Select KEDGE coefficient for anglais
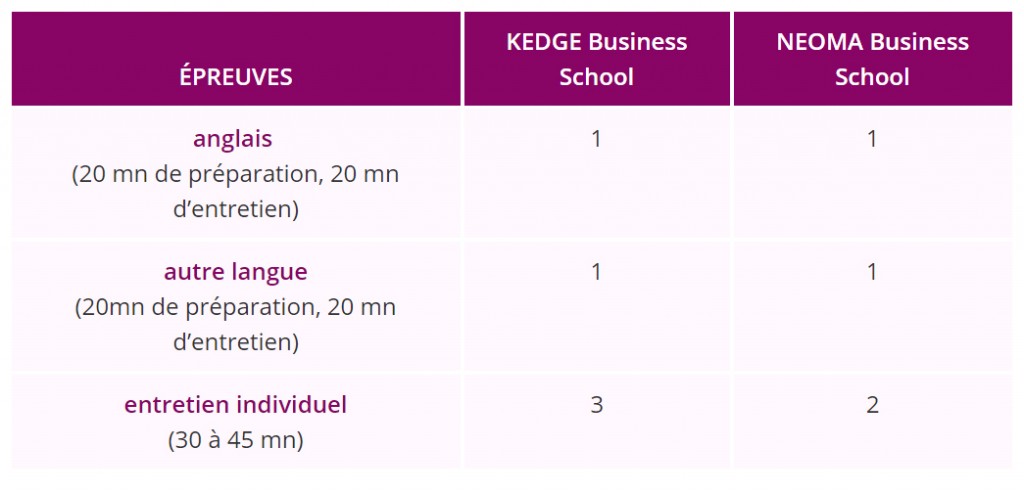1024x493 pixels. 596,140
